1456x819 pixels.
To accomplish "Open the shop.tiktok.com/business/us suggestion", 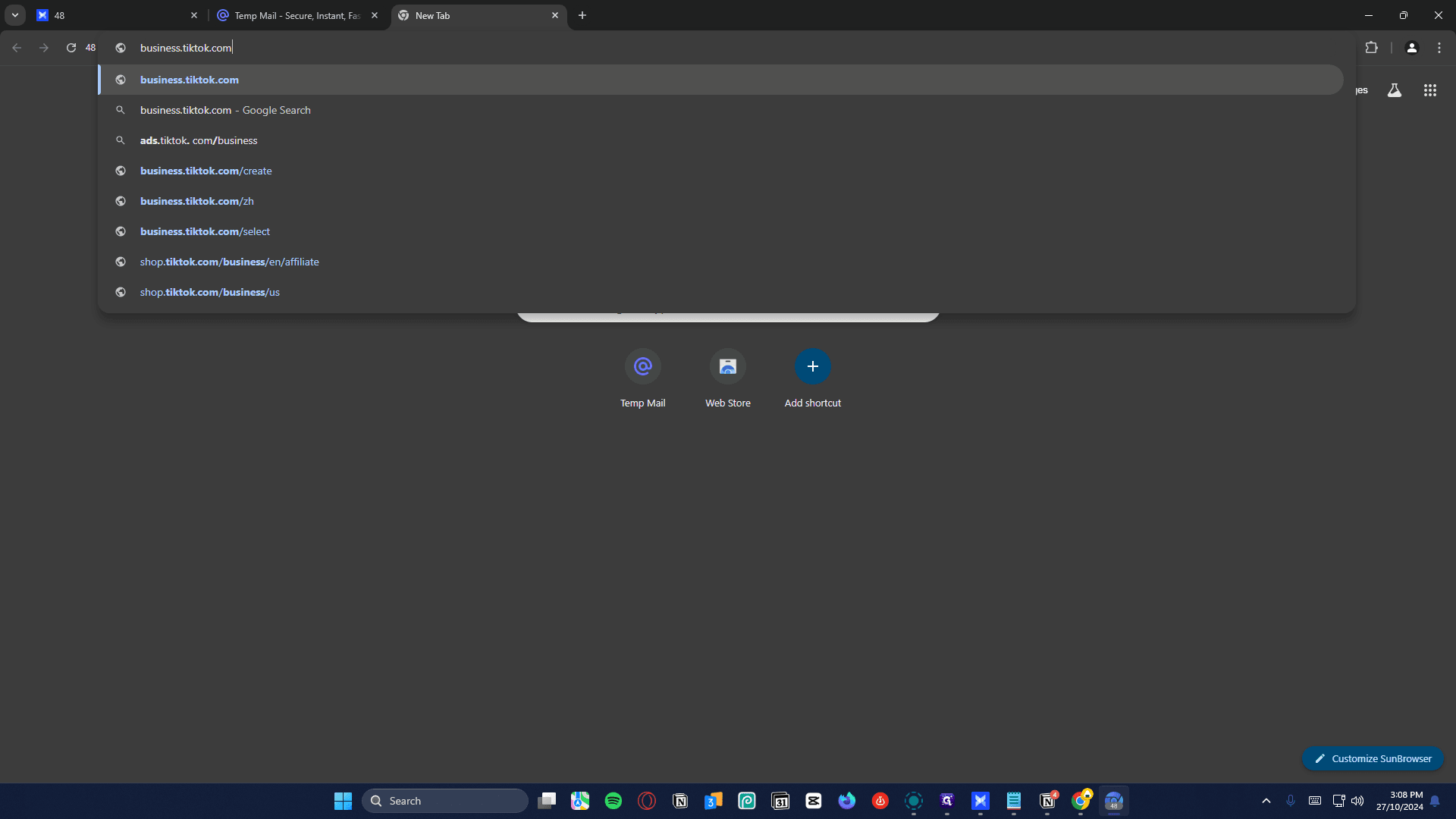I will 720,292.
